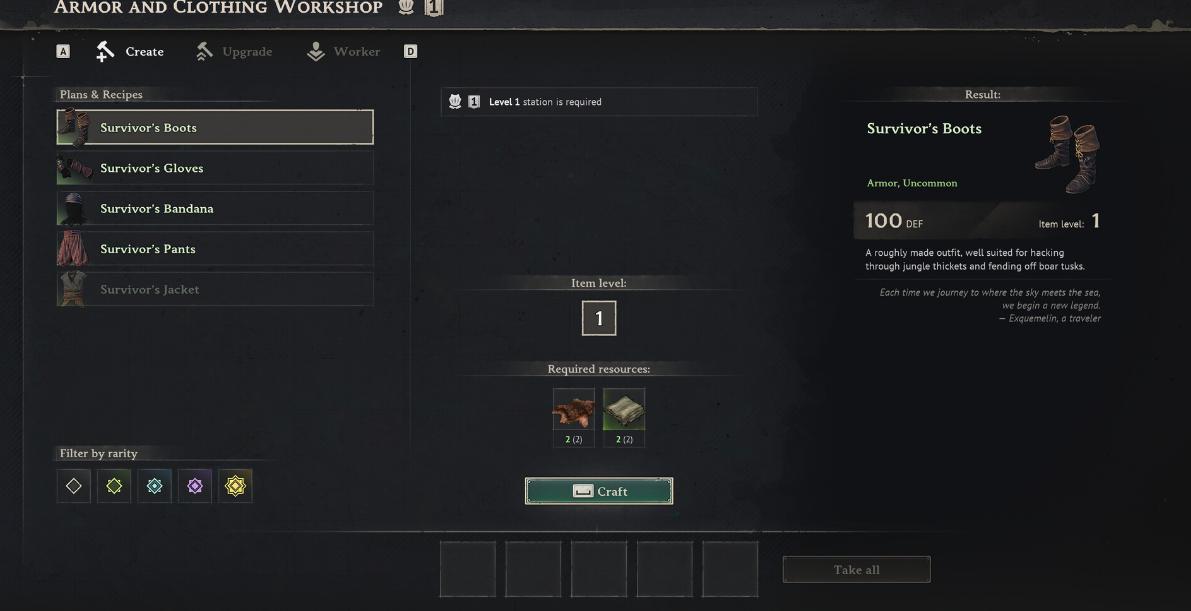Select Survivor's Boots recipe
Screen dimensions: 1191x611
pyautogui.click(x=215, y=127)
